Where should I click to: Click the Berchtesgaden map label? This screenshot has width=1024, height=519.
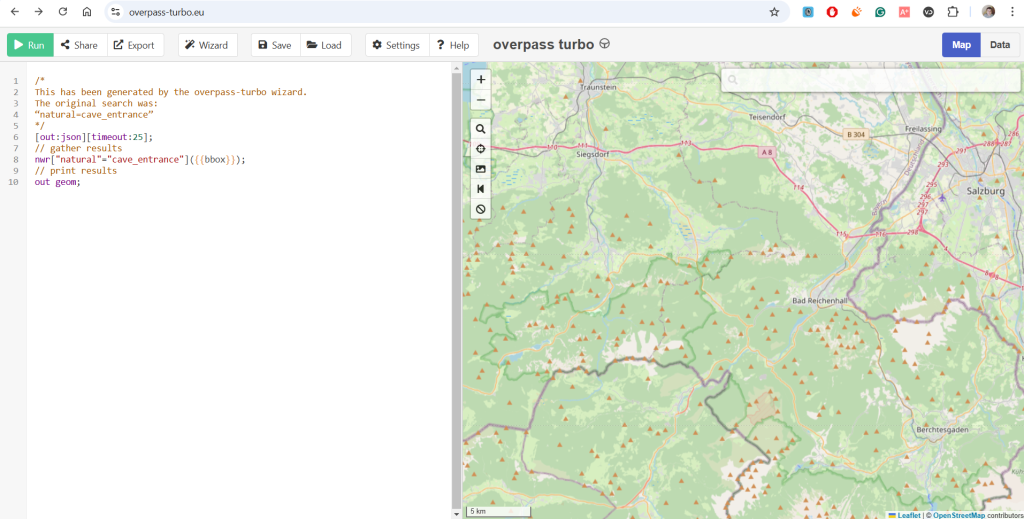(942, 430)
